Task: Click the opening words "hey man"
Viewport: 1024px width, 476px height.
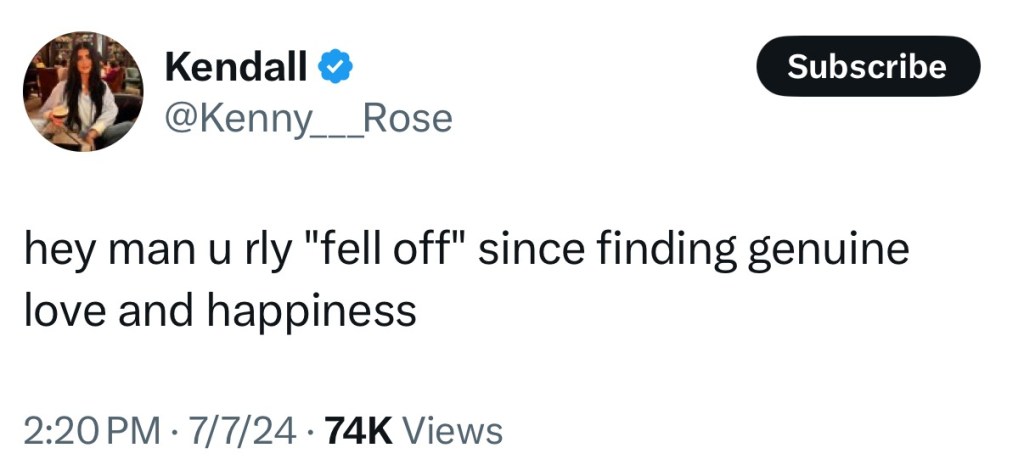Action: [x=94, y=249]
